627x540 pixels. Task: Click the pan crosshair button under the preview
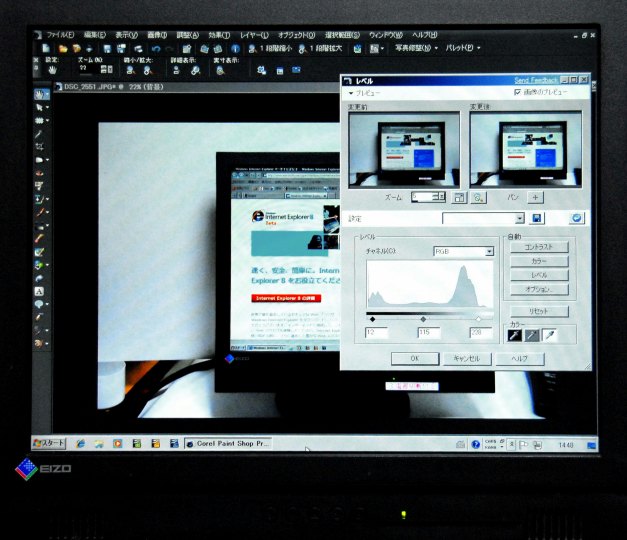point(535,198)
